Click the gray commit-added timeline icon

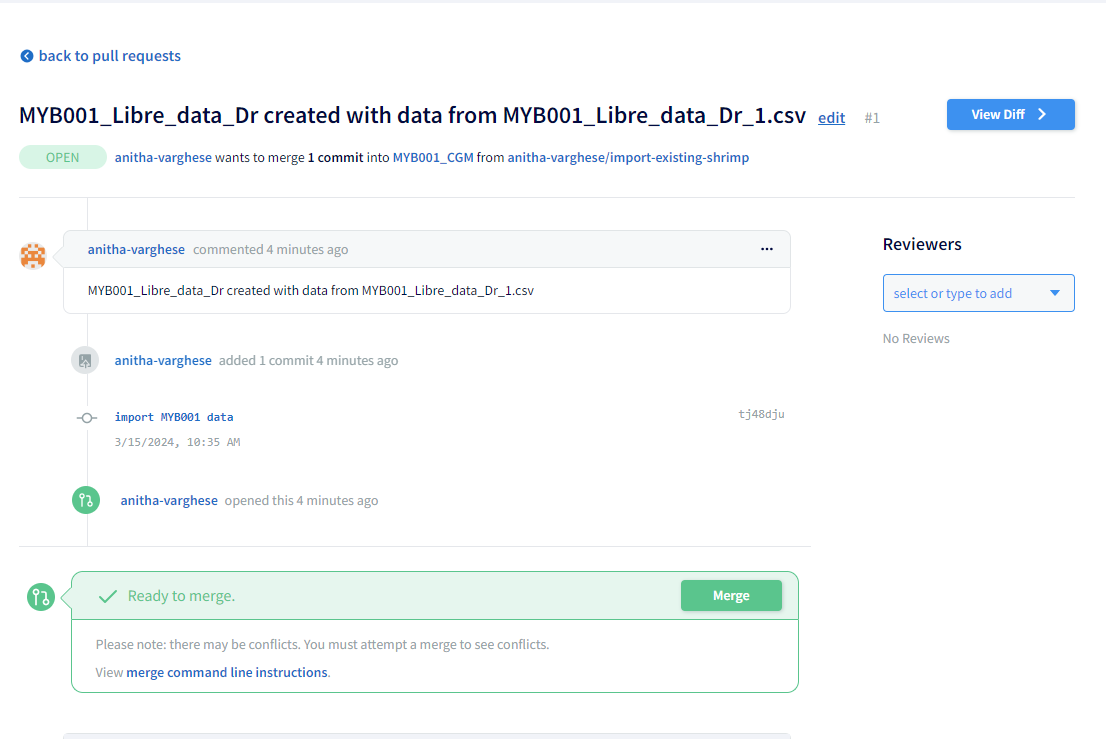(x=85, y=360)
